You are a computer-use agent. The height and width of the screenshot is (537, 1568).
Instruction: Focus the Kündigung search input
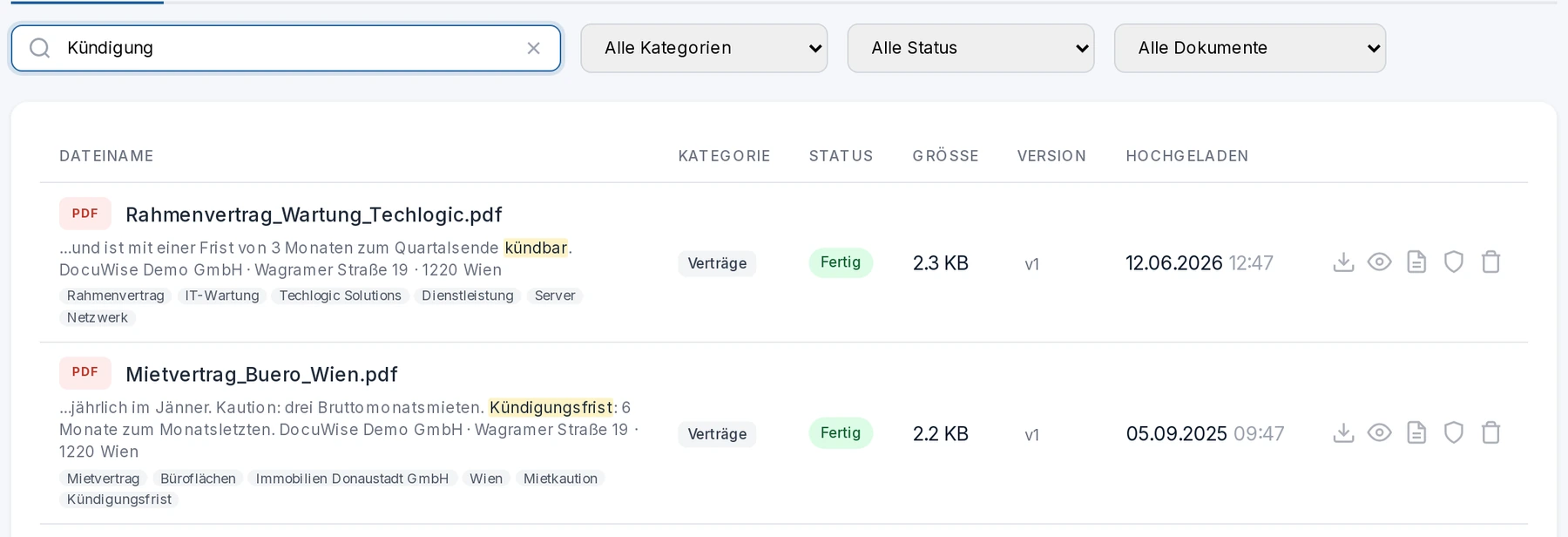(286, 48)
